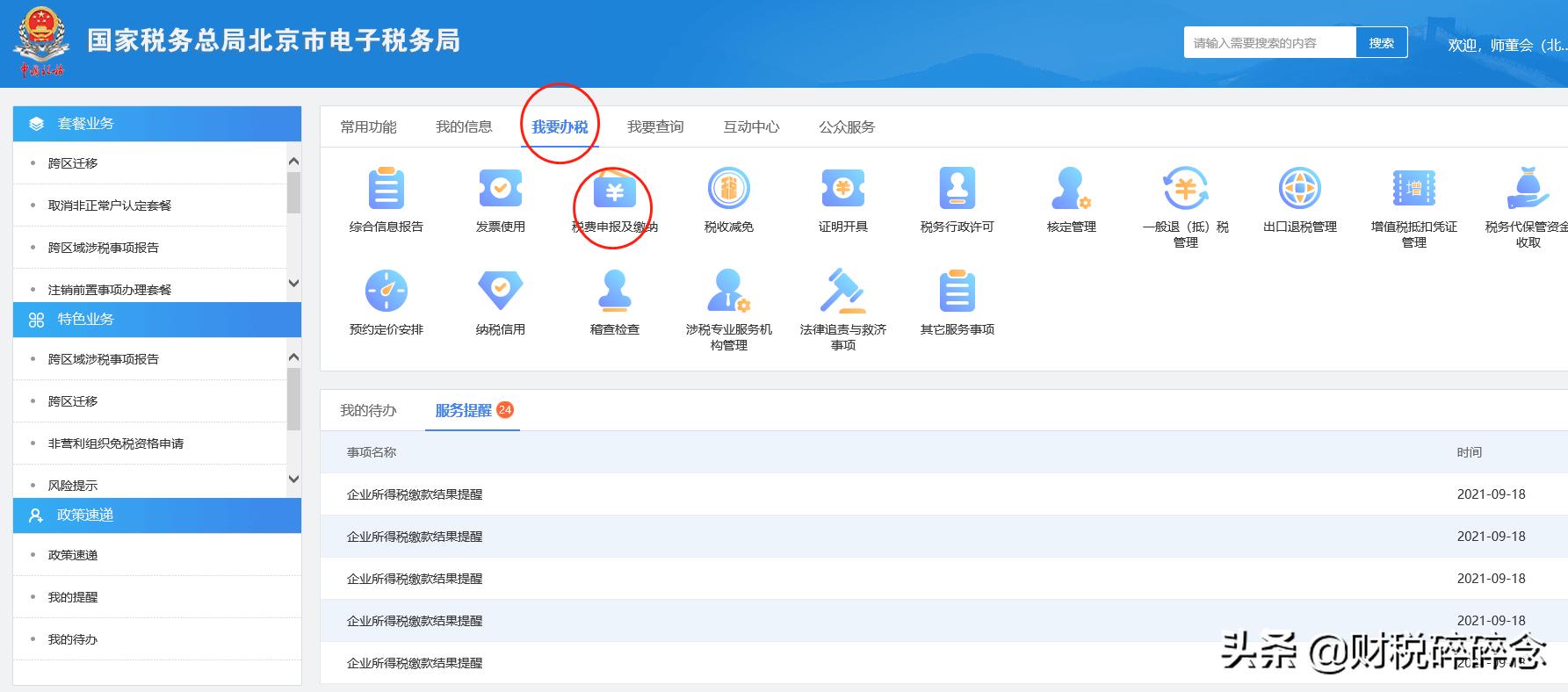
Task: Open 税务代保管资金收取 icon
Action: click(1528, 188)
